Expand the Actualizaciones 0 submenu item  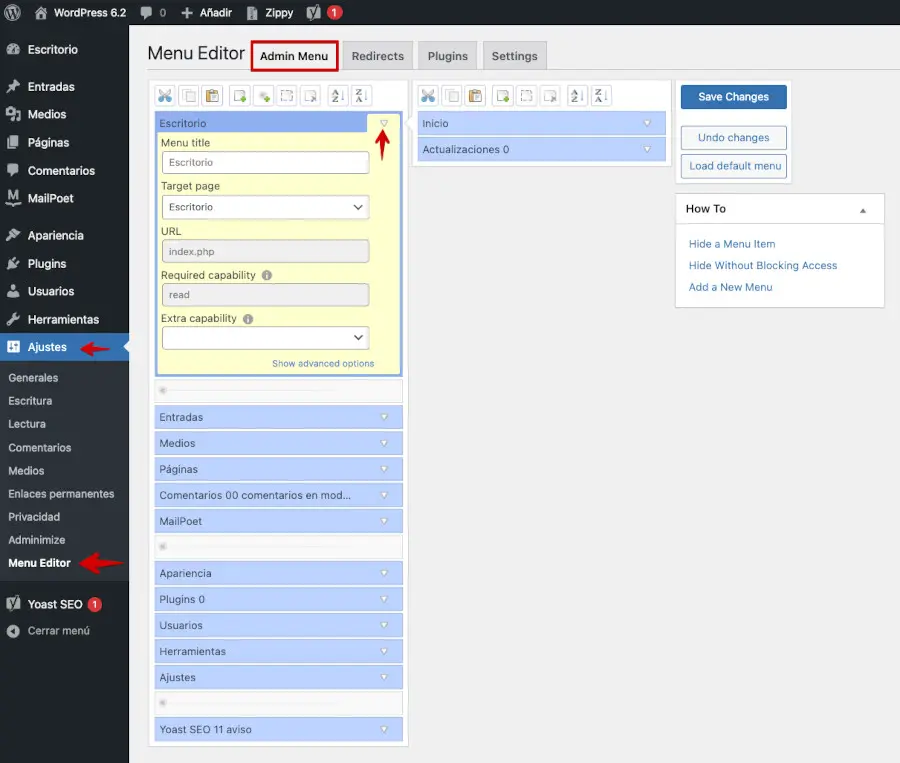pos(647,149)
